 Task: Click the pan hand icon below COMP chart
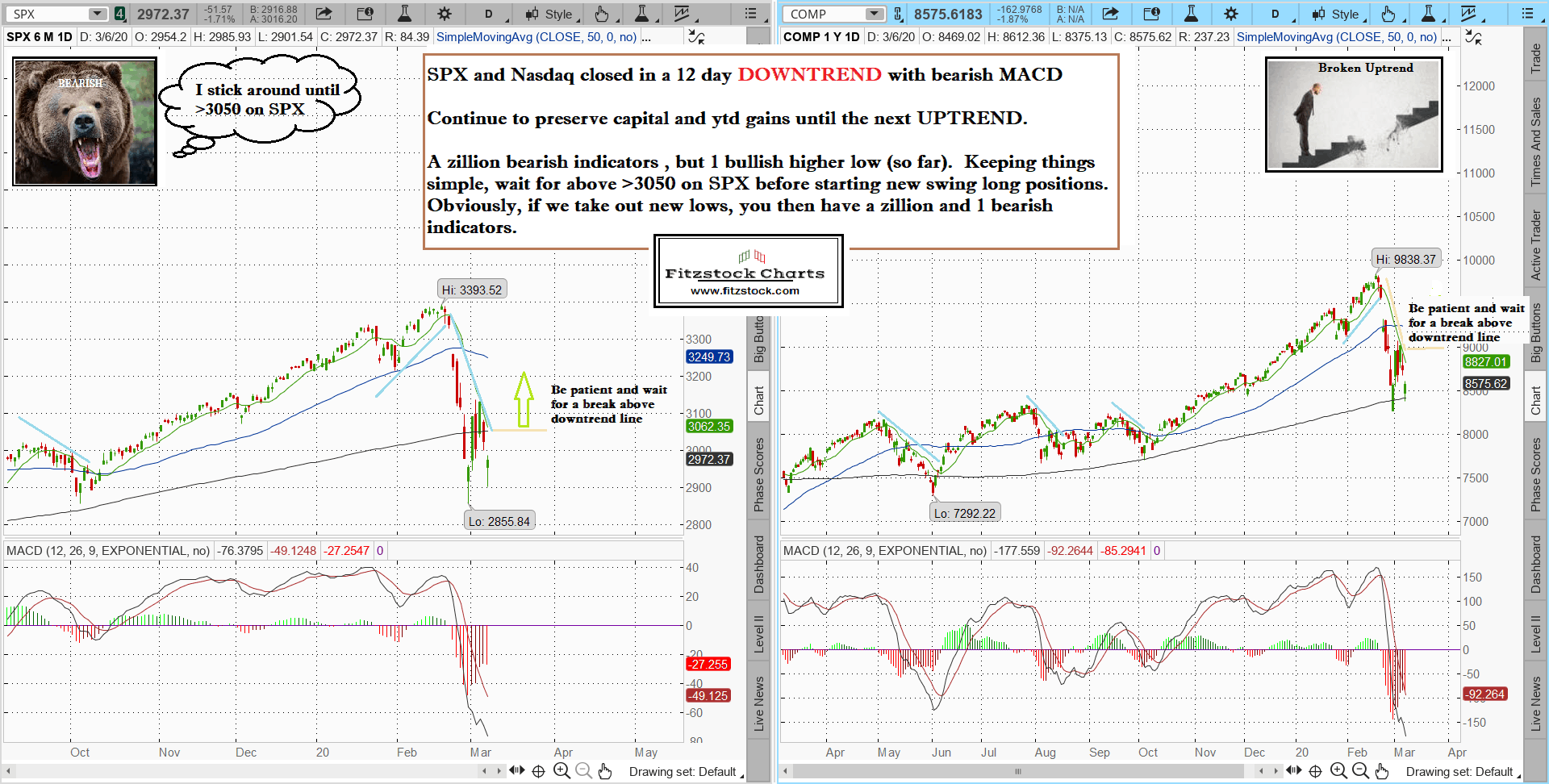click(x=1382, y=771)
